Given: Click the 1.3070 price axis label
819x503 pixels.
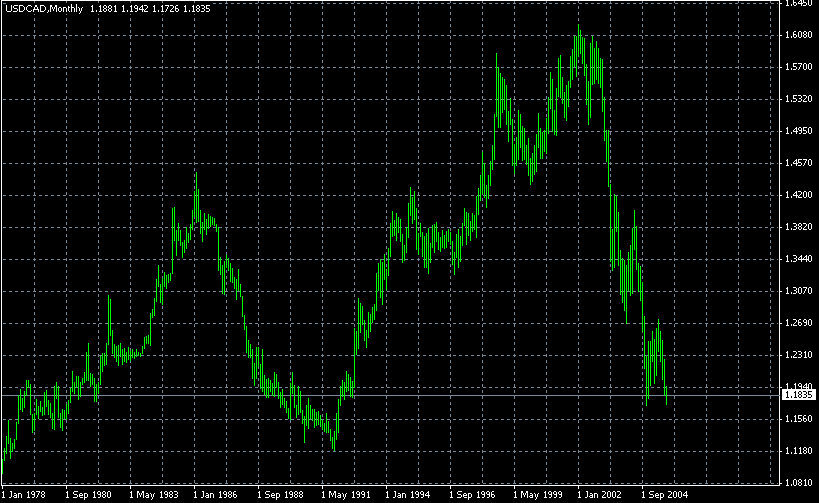Looking at the screenshot, I should coord(799,291).
